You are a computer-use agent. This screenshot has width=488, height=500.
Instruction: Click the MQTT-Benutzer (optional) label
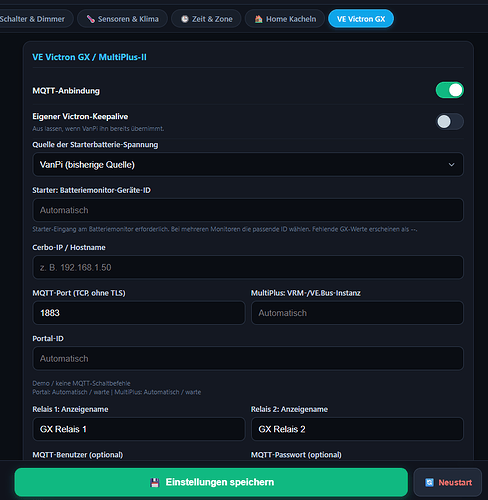[x=78, y=455]
